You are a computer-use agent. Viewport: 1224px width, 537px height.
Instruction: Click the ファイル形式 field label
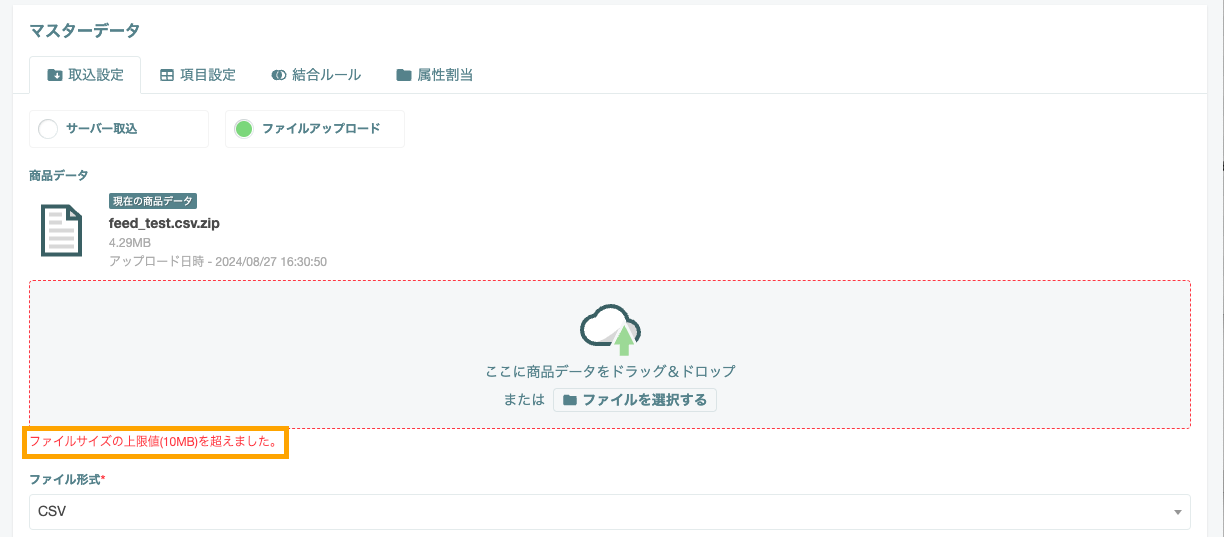(x=68, y=480)
